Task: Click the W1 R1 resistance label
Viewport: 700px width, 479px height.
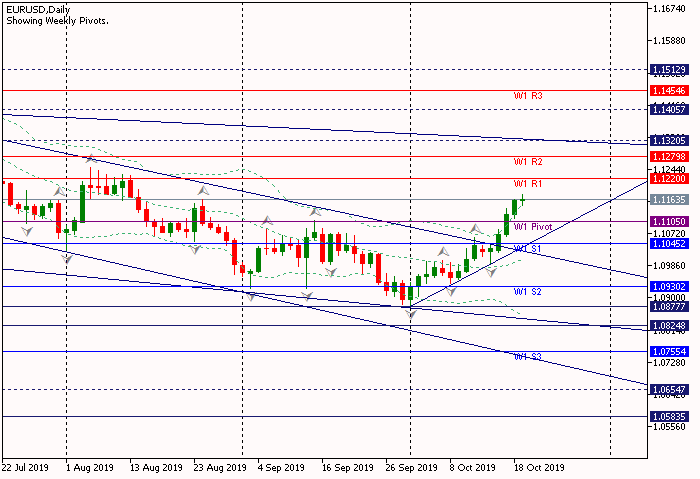Action: pyautogui.click(x=528, y=184)
